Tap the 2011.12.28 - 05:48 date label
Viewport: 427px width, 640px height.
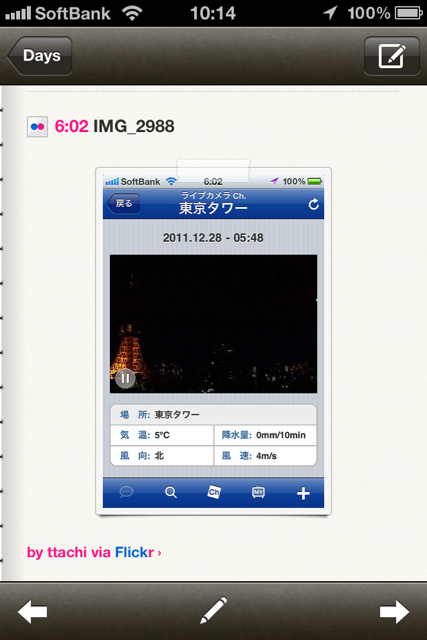(213, 238)
